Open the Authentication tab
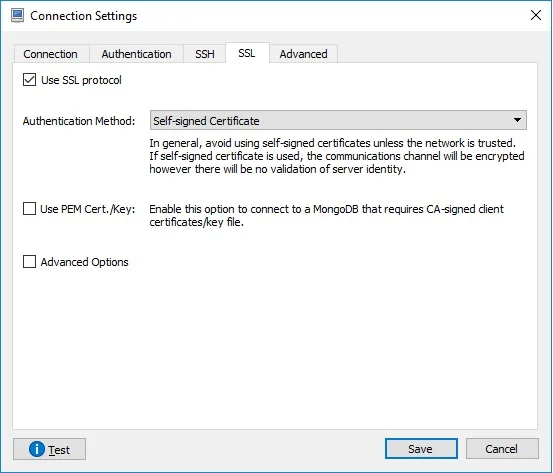The image size is (553, 473). point(136,54)
